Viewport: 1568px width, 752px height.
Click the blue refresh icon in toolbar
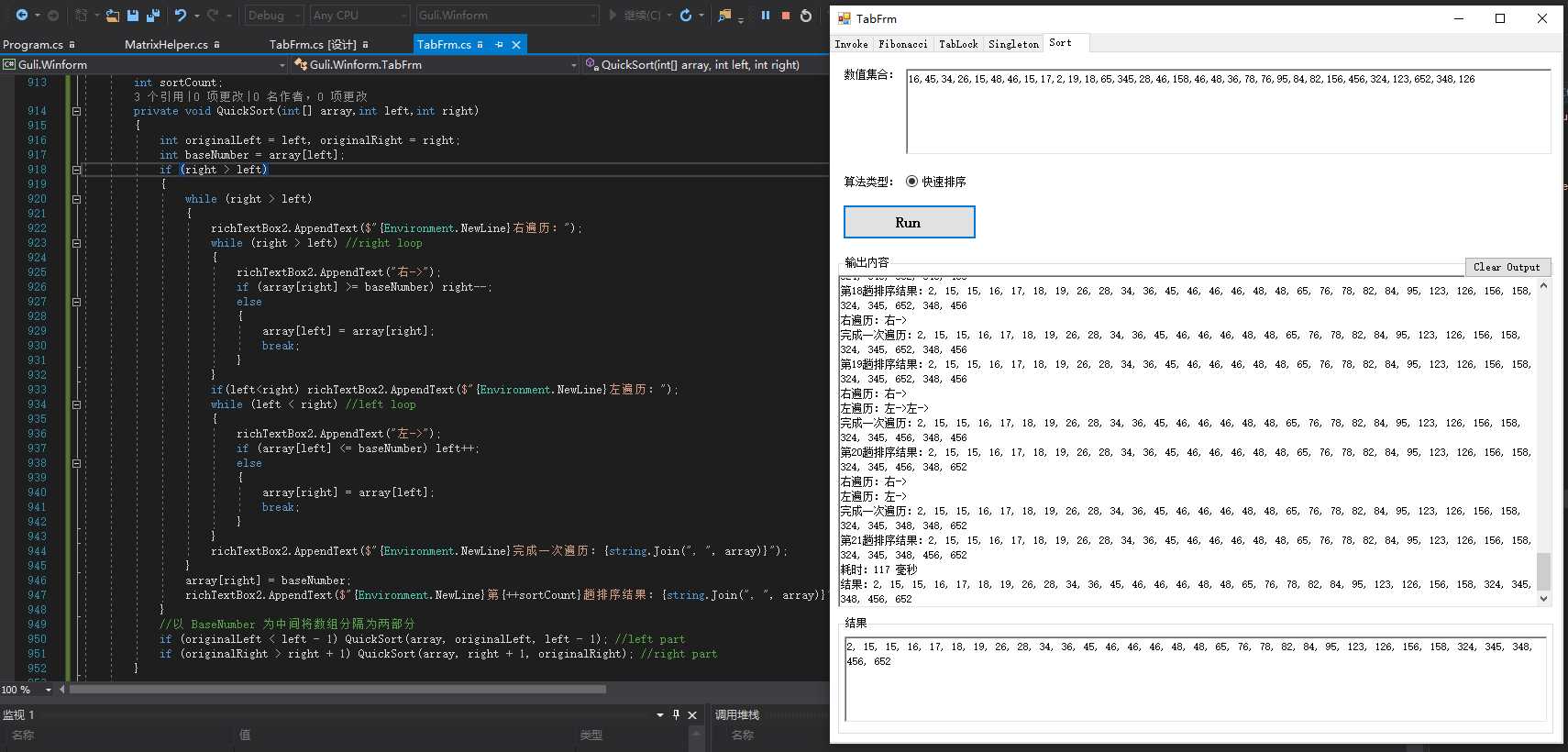click(x=685, y=16)
